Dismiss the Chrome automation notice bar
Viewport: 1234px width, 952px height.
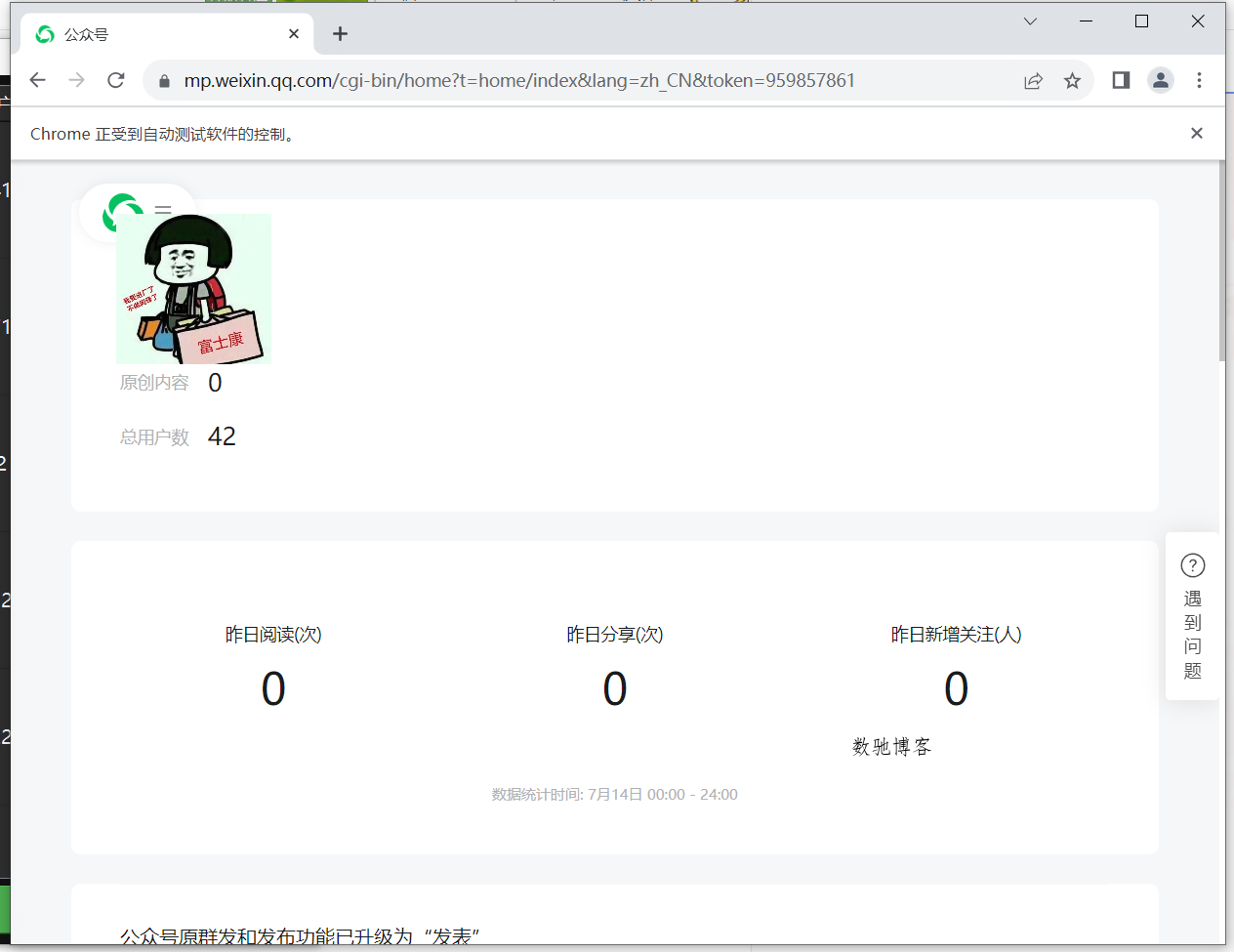[1197, 134]
